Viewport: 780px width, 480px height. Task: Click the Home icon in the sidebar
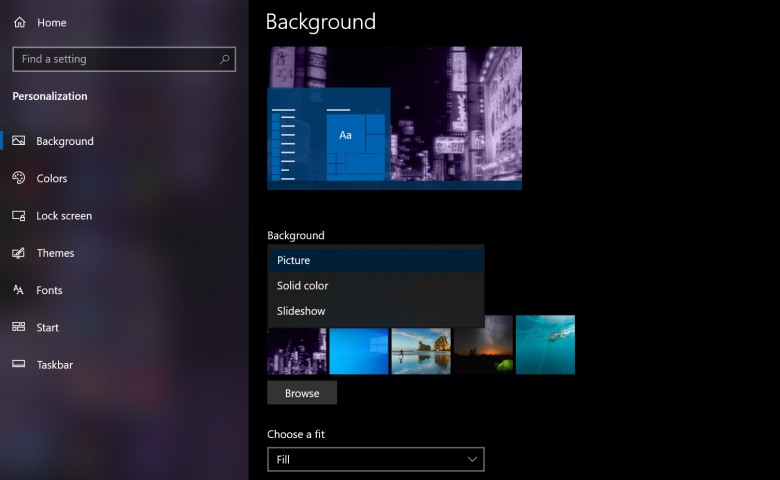(x=20, y=22)
